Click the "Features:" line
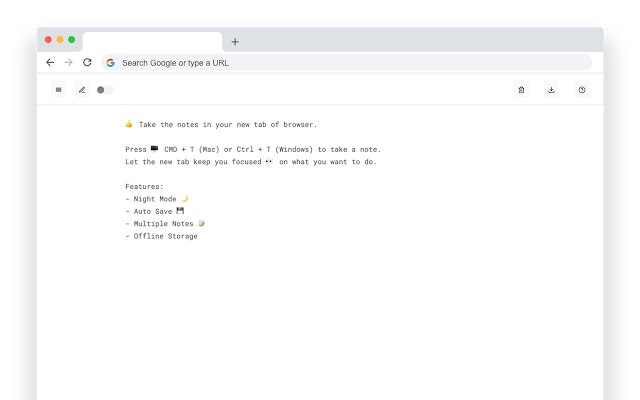 pos(144,187)
